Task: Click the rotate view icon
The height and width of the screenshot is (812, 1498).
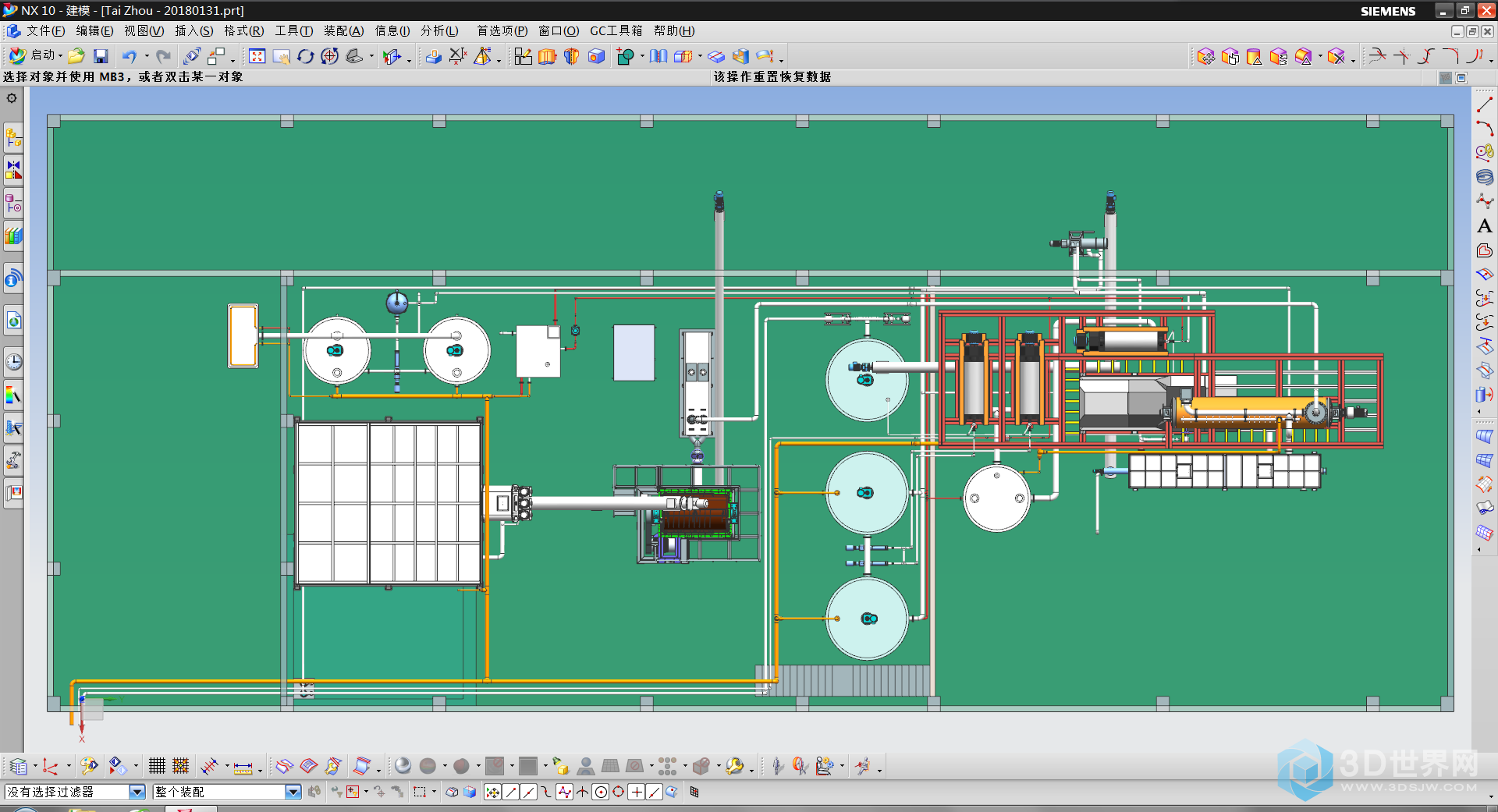Action: (305, 56)
